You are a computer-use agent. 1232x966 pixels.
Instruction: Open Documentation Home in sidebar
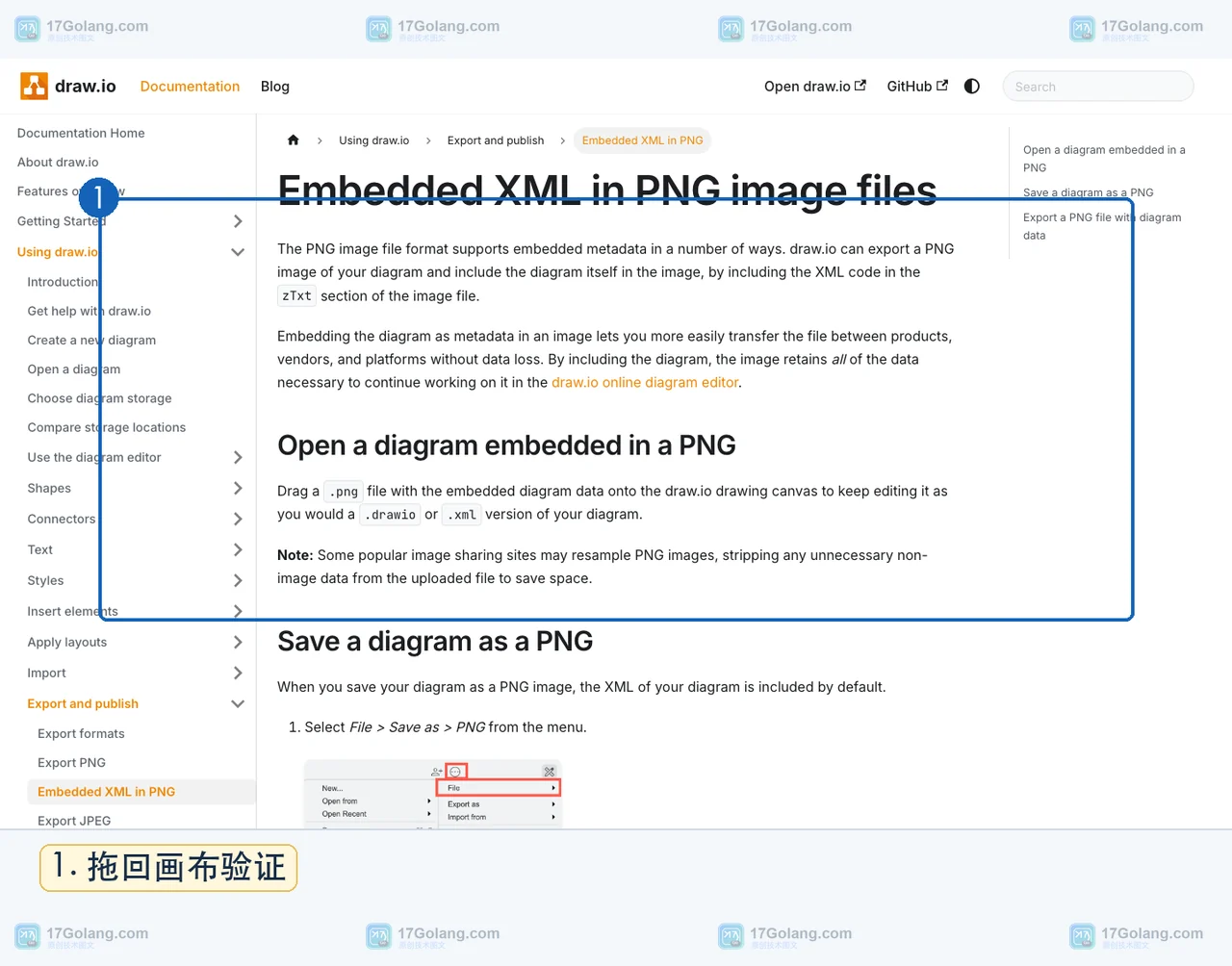pos(81,133)
